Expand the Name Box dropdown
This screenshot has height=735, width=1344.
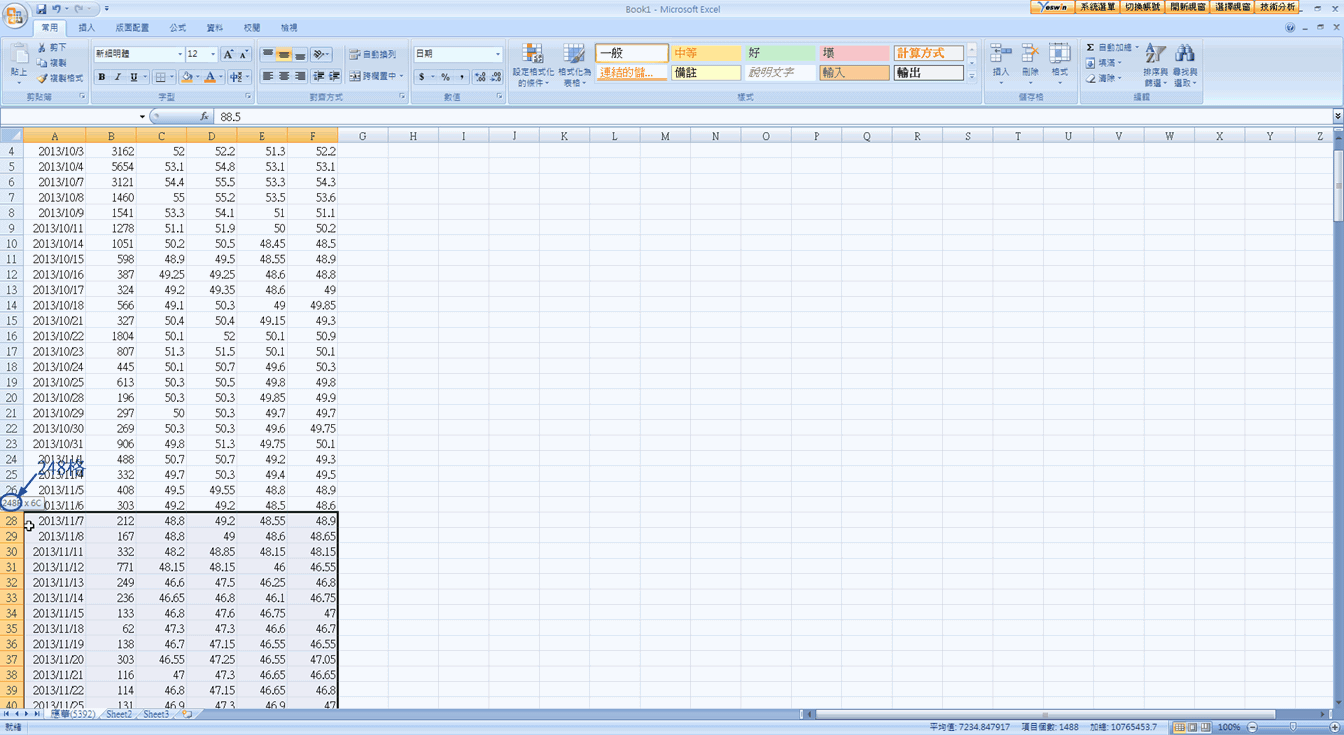click(143, 117)
